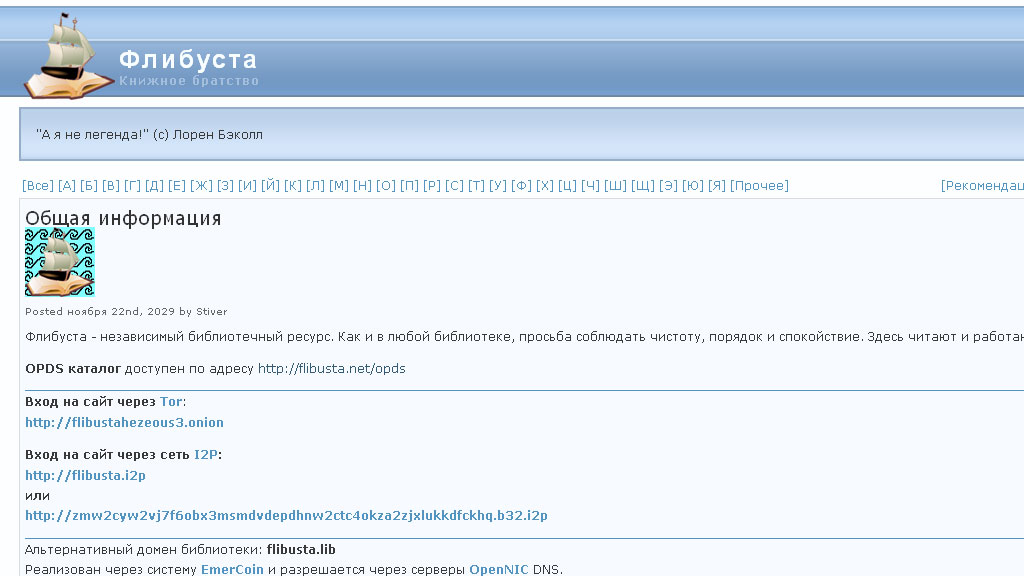Select letter [А] in alphabet index

(67, 186)
